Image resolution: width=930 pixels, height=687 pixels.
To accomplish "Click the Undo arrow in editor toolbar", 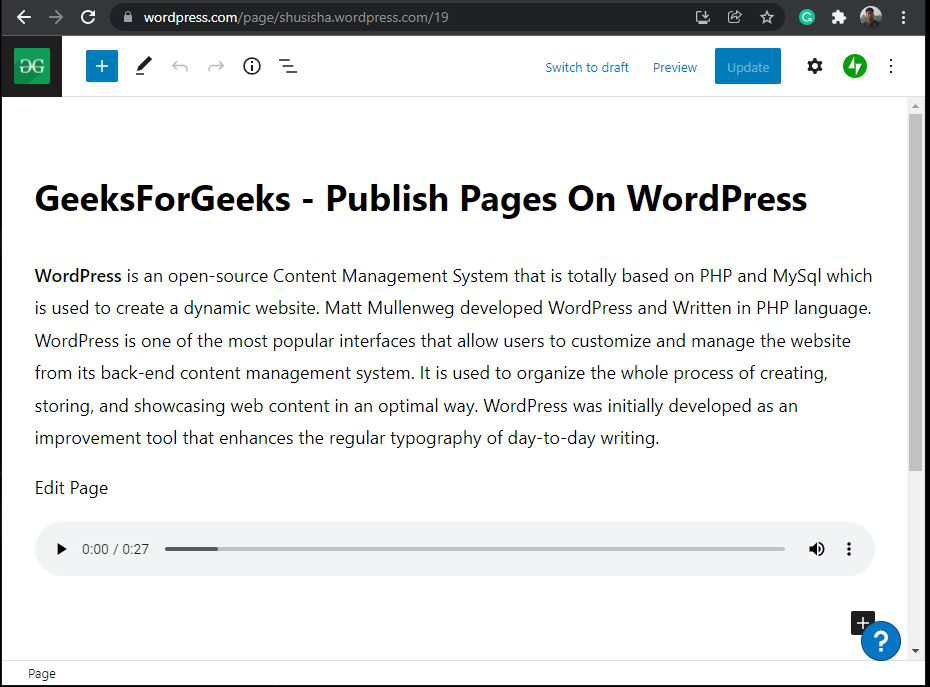I will tap(180, 66).
